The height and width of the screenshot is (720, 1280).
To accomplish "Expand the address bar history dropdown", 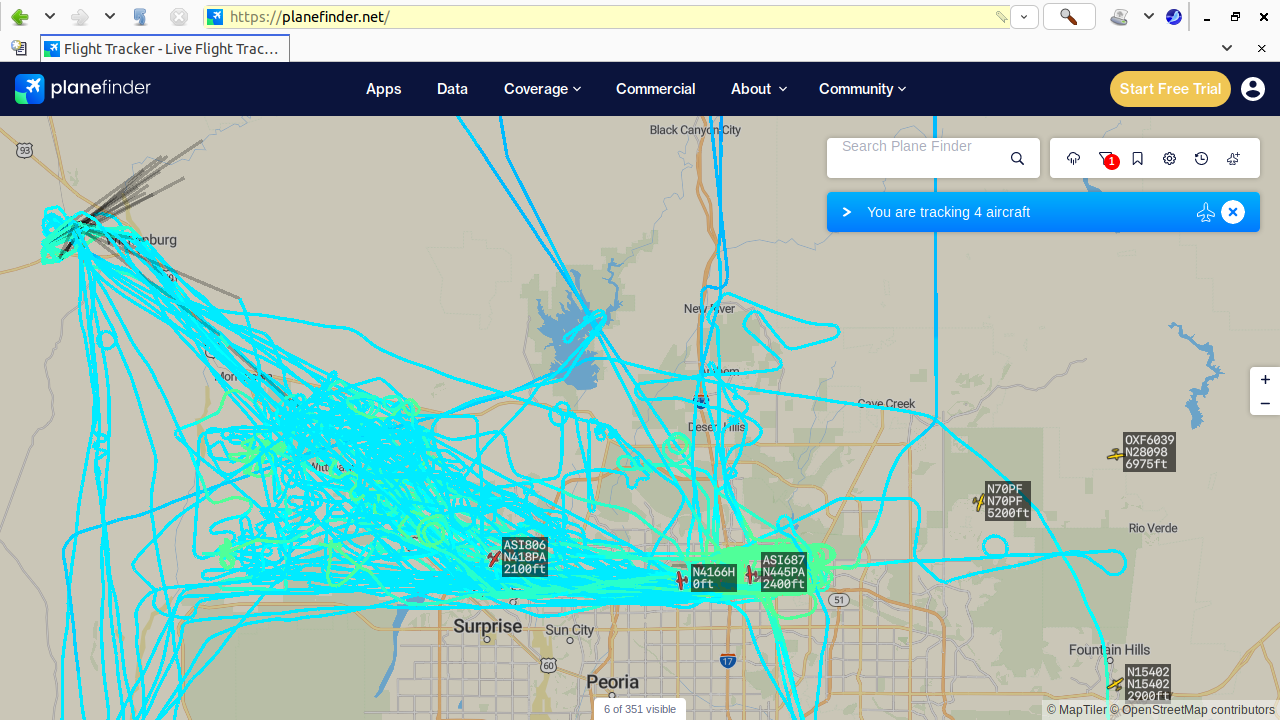I will pyautogui.click(x=1024, y=17).
